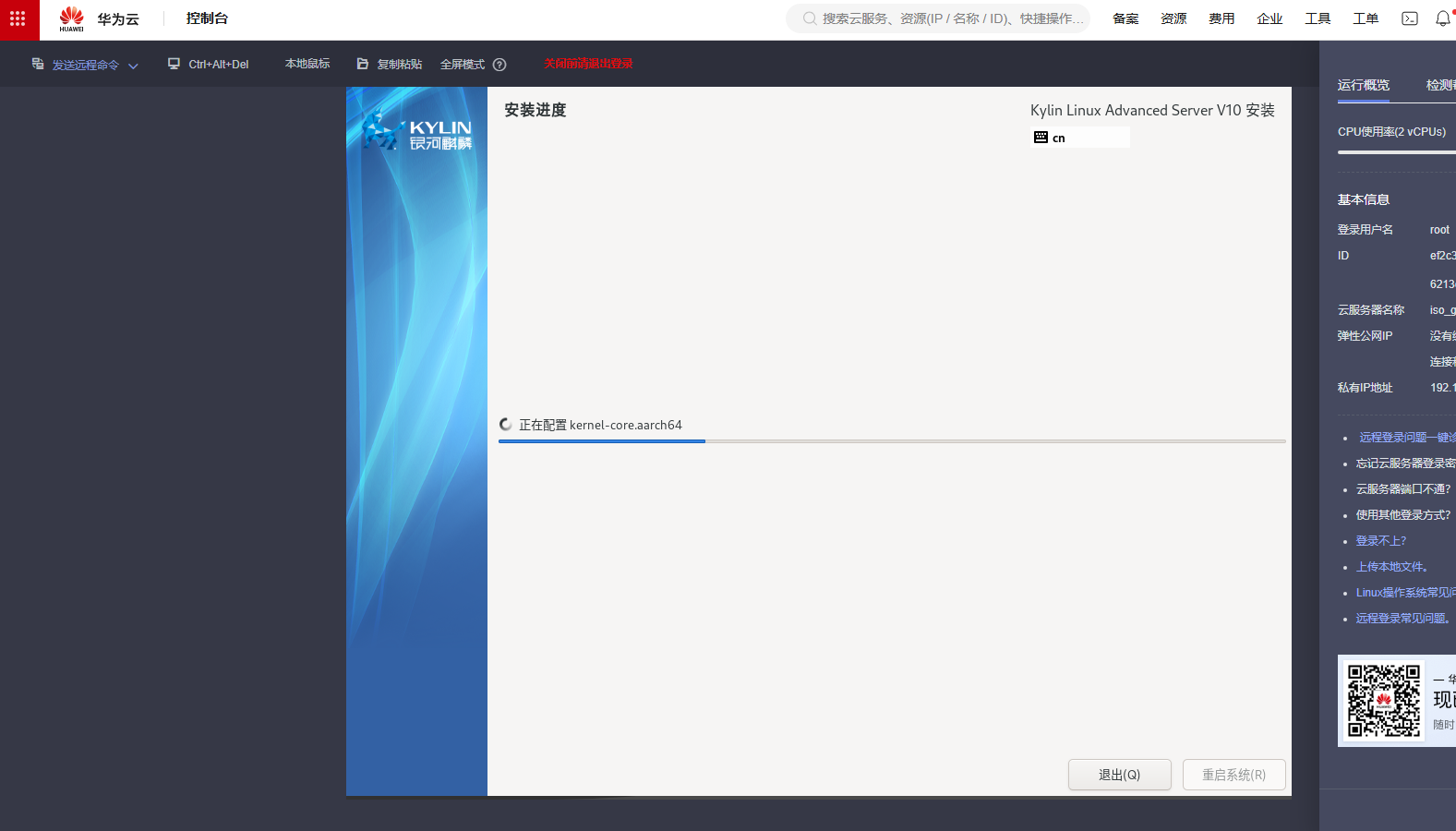Click the Ctrl+Alt+Del monitor icon

(174, 64)
